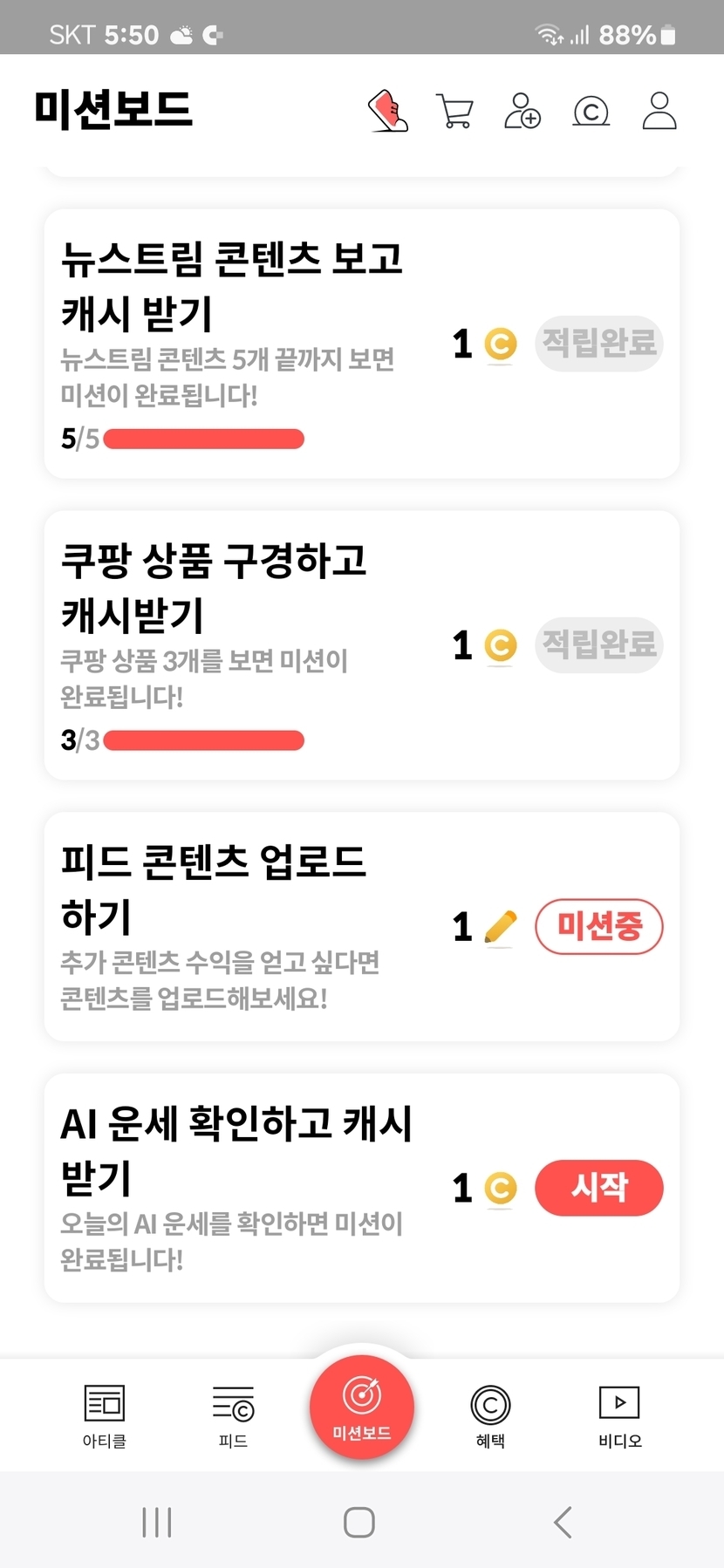Tap 적립완료 on the 쿠팡 상품 mission

[599, 645]
